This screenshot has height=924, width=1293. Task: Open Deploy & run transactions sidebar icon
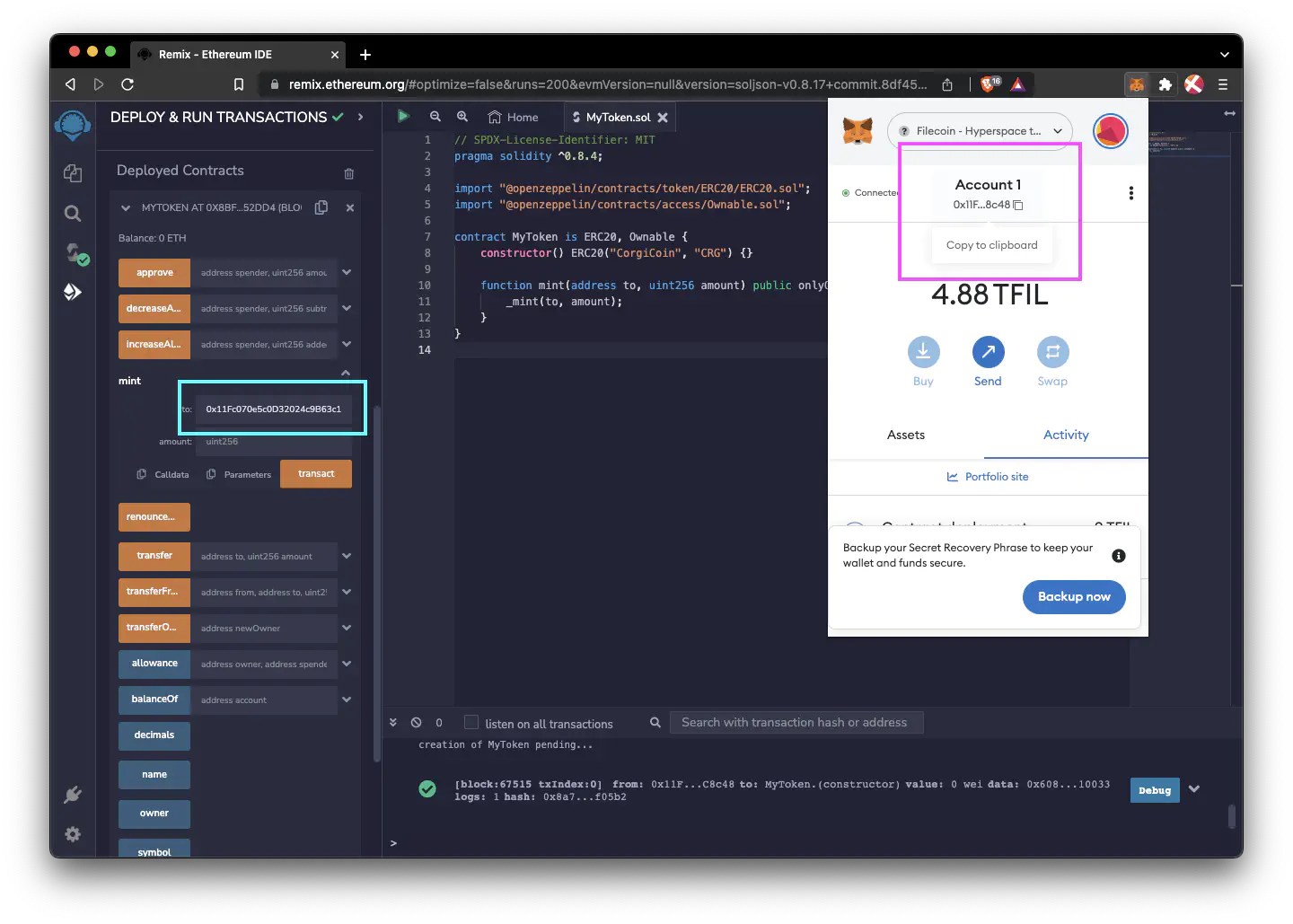coord(73,292)
